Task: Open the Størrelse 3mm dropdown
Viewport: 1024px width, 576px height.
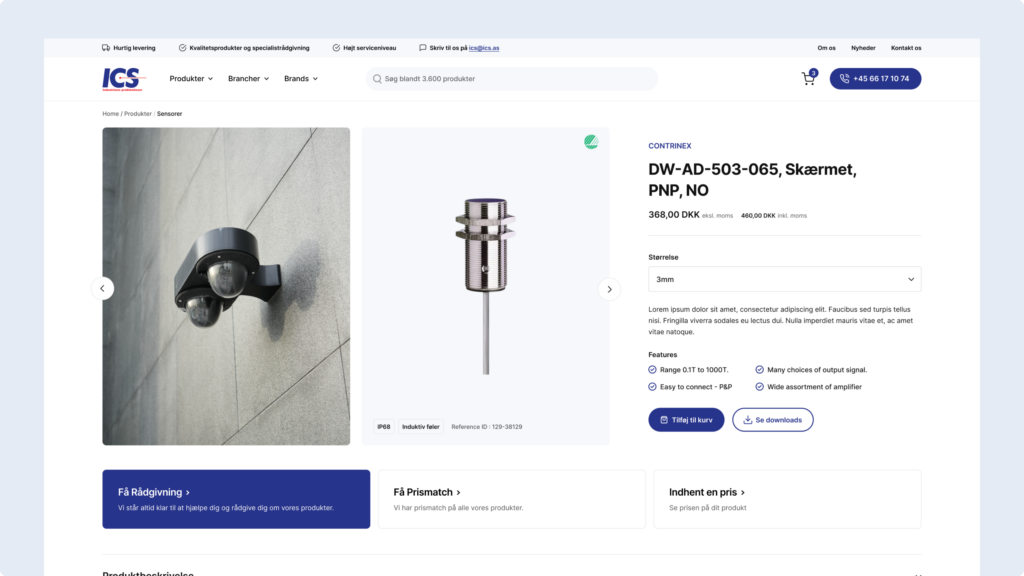Action: pyautogui.click(x=785, y=280)
